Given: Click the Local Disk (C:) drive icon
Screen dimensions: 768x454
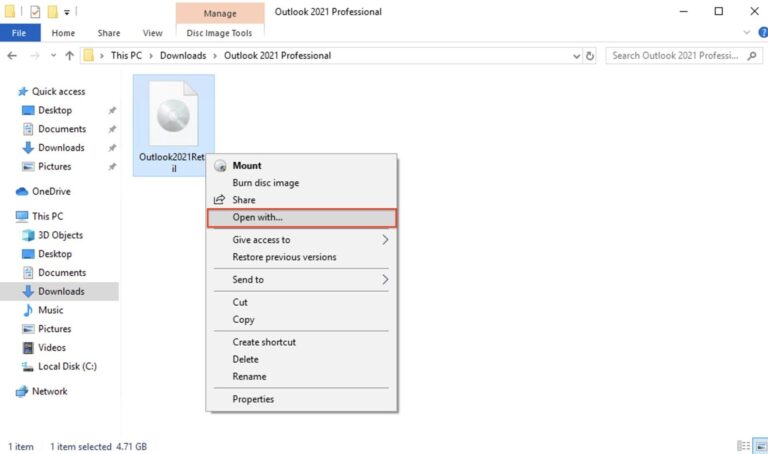Looking at the screenshot, I should (x=28, y=366).
